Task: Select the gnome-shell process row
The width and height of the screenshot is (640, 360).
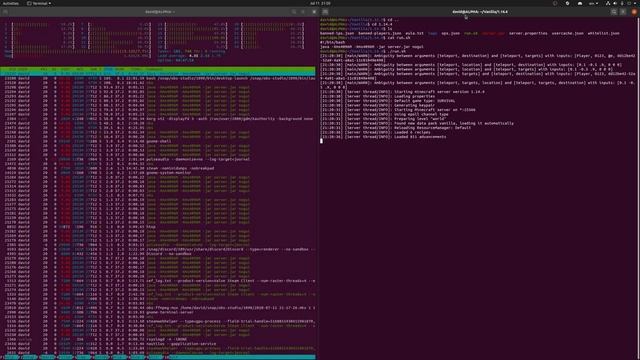Action: [x=158, y=141]
